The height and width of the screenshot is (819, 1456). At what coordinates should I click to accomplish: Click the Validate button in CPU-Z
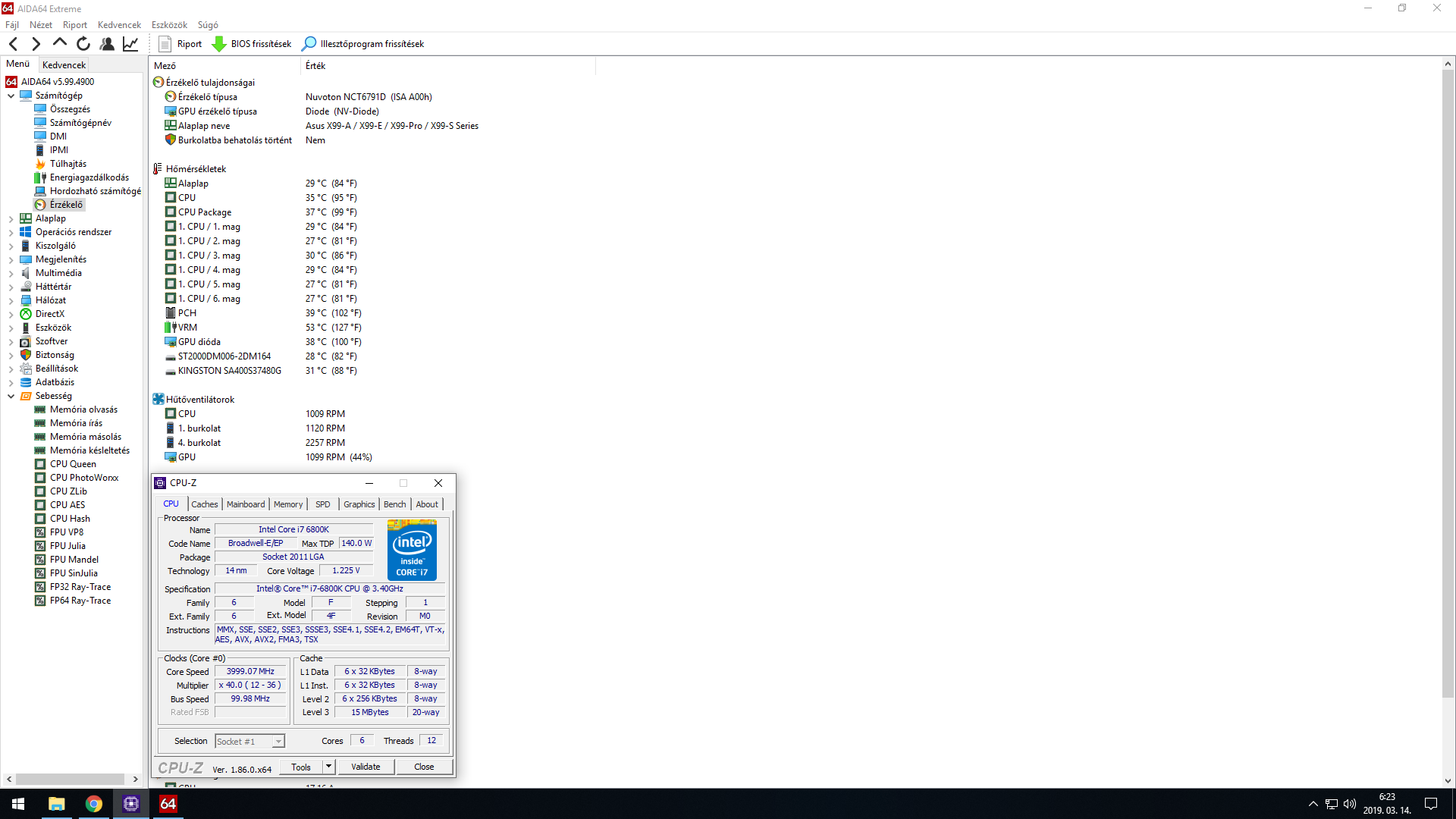point(366,767)
